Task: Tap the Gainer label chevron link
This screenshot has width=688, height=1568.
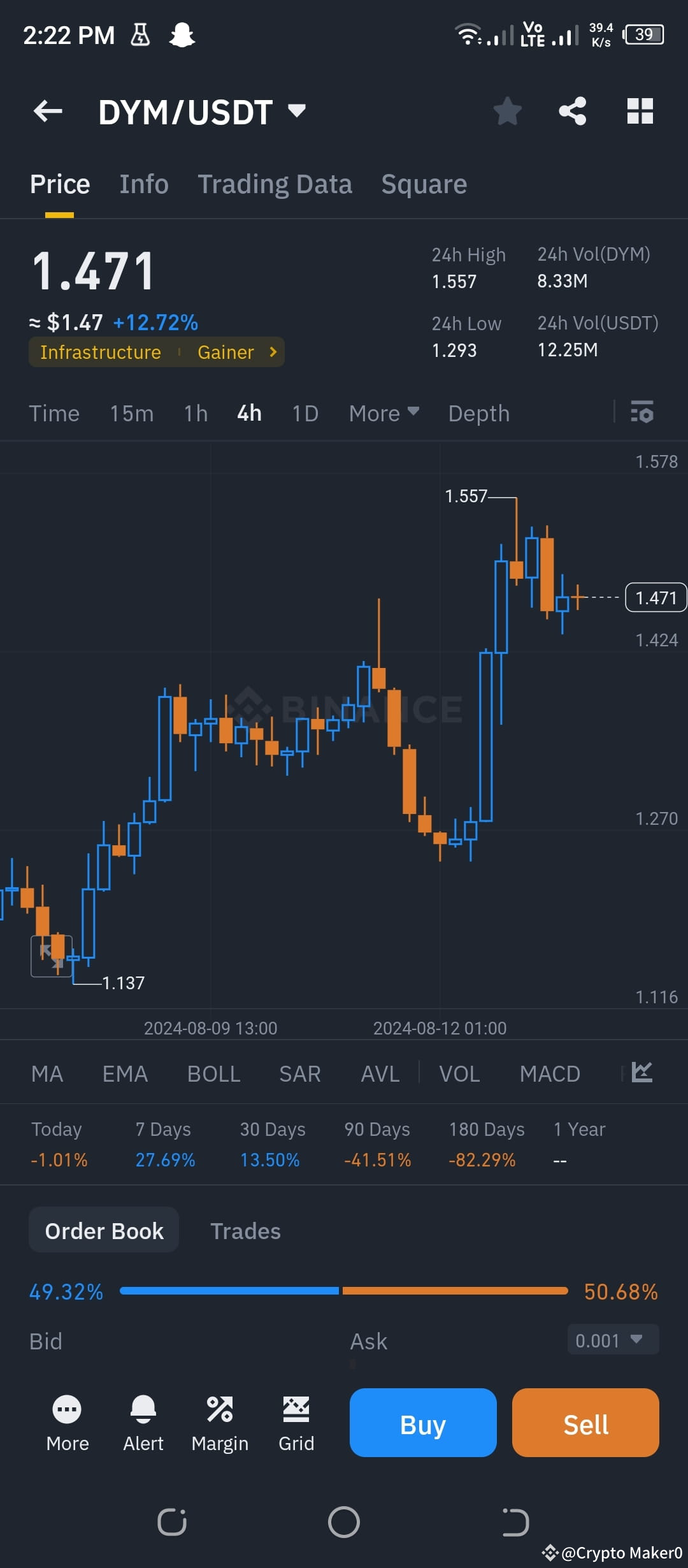Action: [x=272, y=351]
